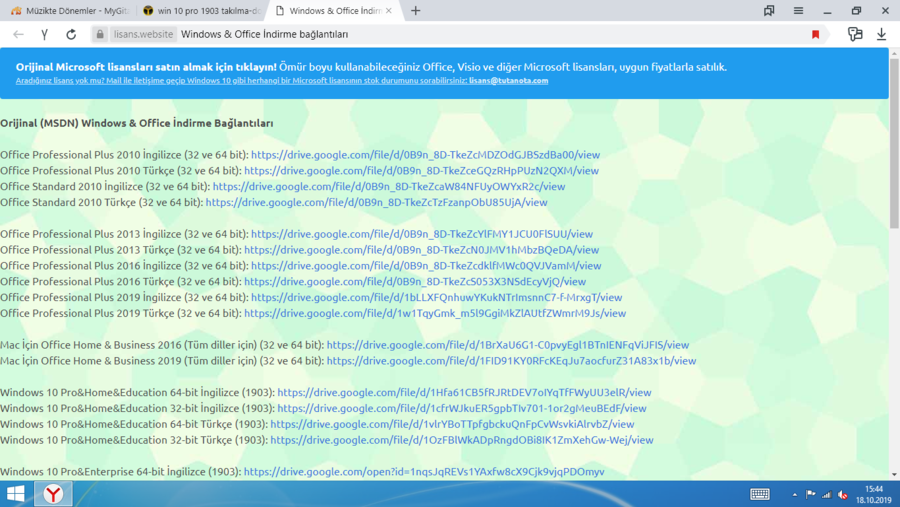Image resolution: width=900 pixels, height=507 pixels.
Task: Open Office Standard 2010 İngilizce download link
Action: pyautogui.click(x=389, y=187)
